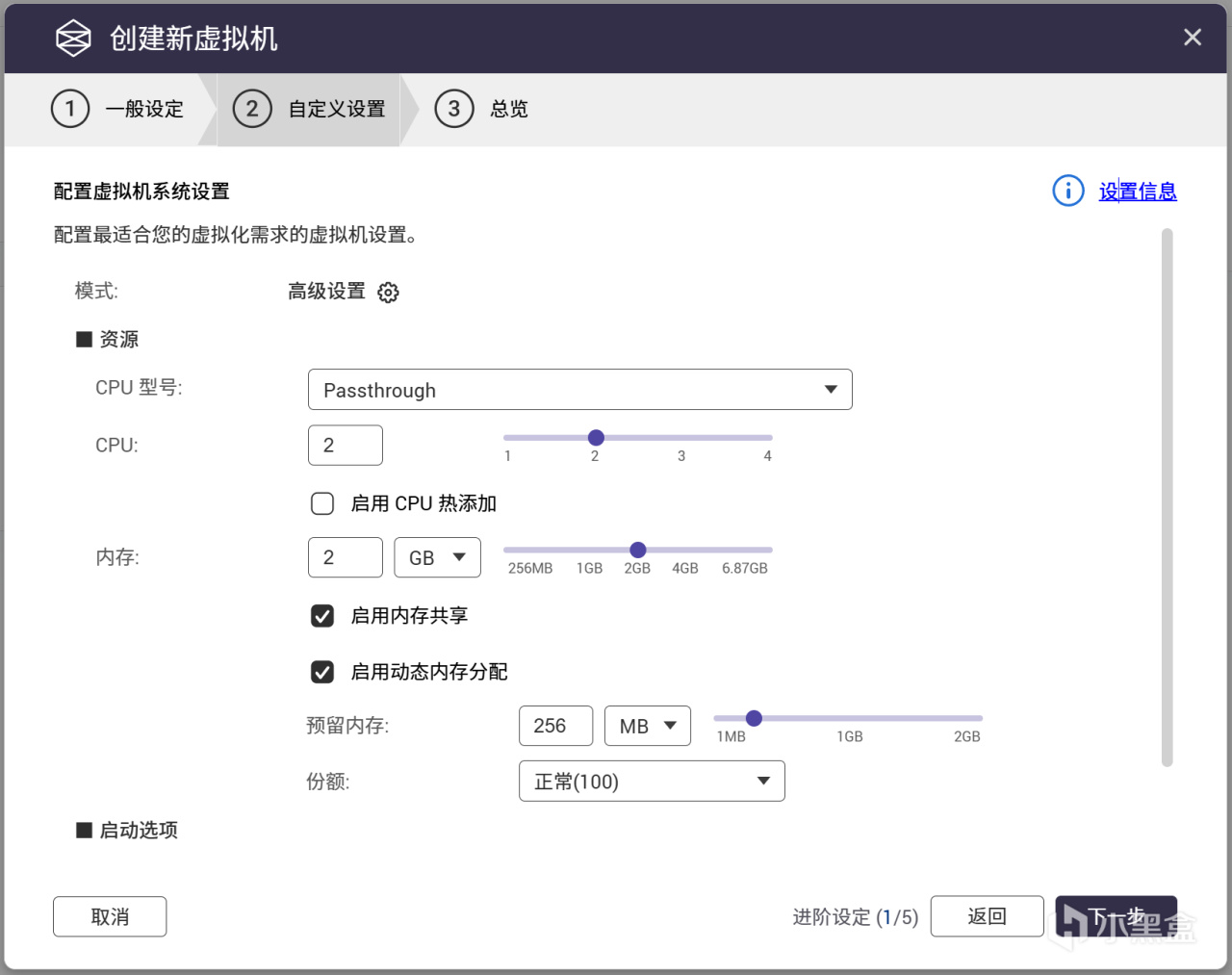This screenshot has width=1232, height=975.
Task: Click the advanced settings gear icon
Action: coord(388,293)
